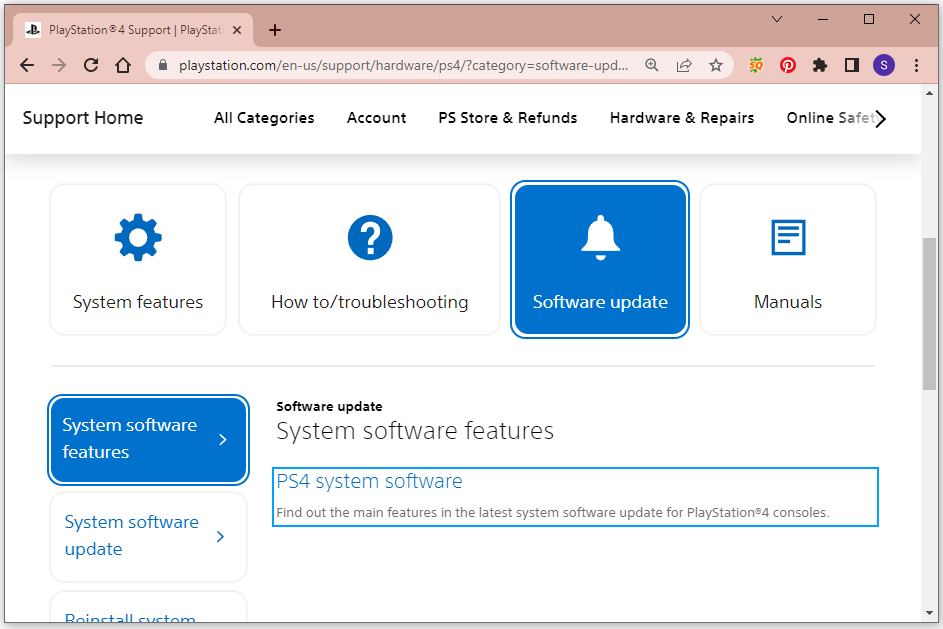Open the Pinterest extension
The width and height of the screenshot is (943, 629).
788,65
